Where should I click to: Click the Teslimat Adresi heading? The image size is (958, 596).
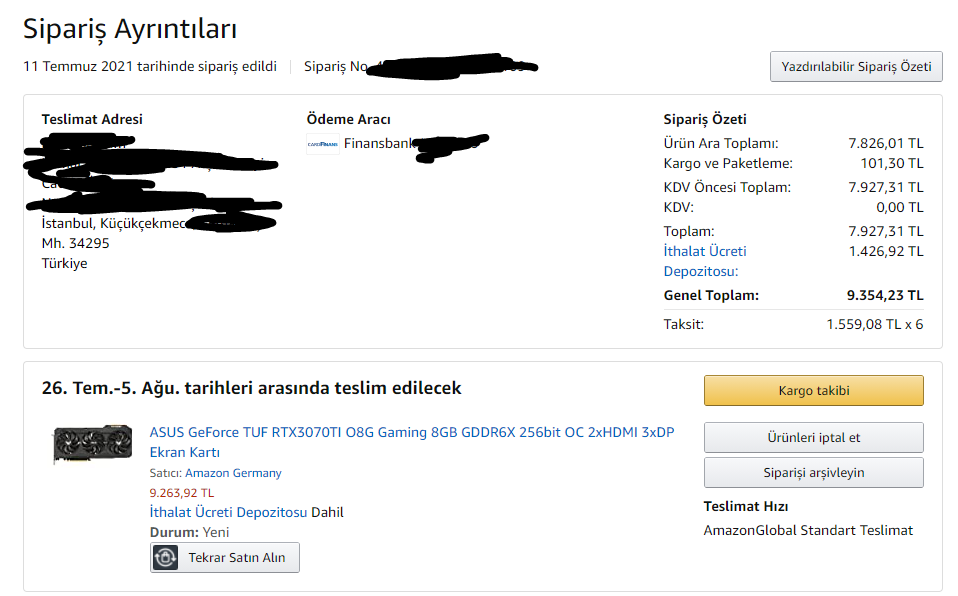92,120
